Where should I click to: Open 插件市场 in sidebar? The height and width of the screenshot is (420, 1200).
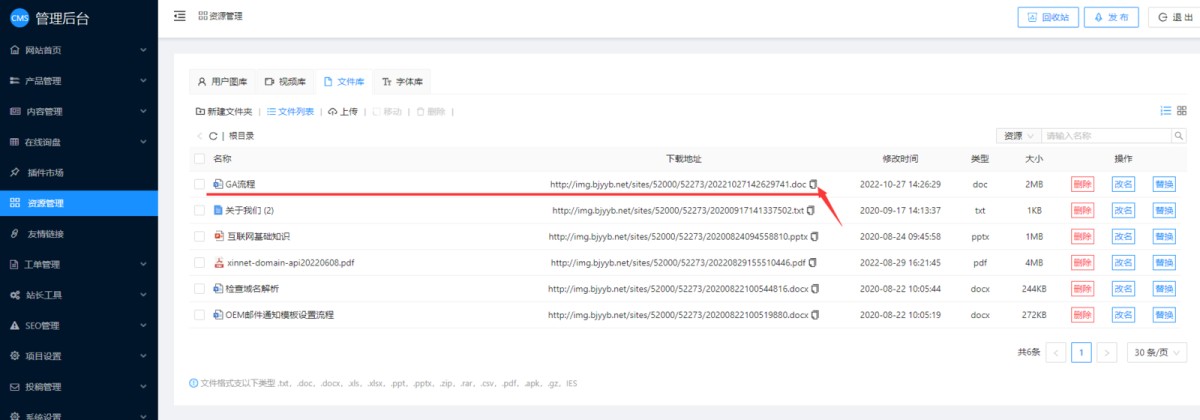tap(79, 173)
